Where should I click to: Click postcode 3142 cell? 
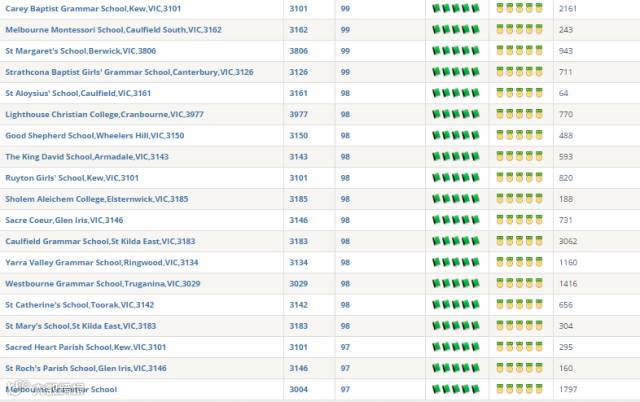299,305
